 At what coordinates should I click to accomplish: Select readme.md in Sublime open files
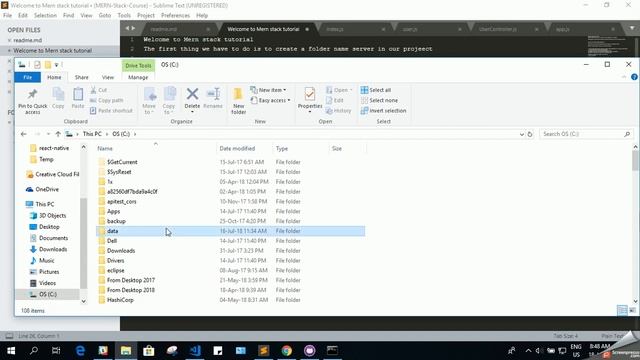tap(27, 40)
